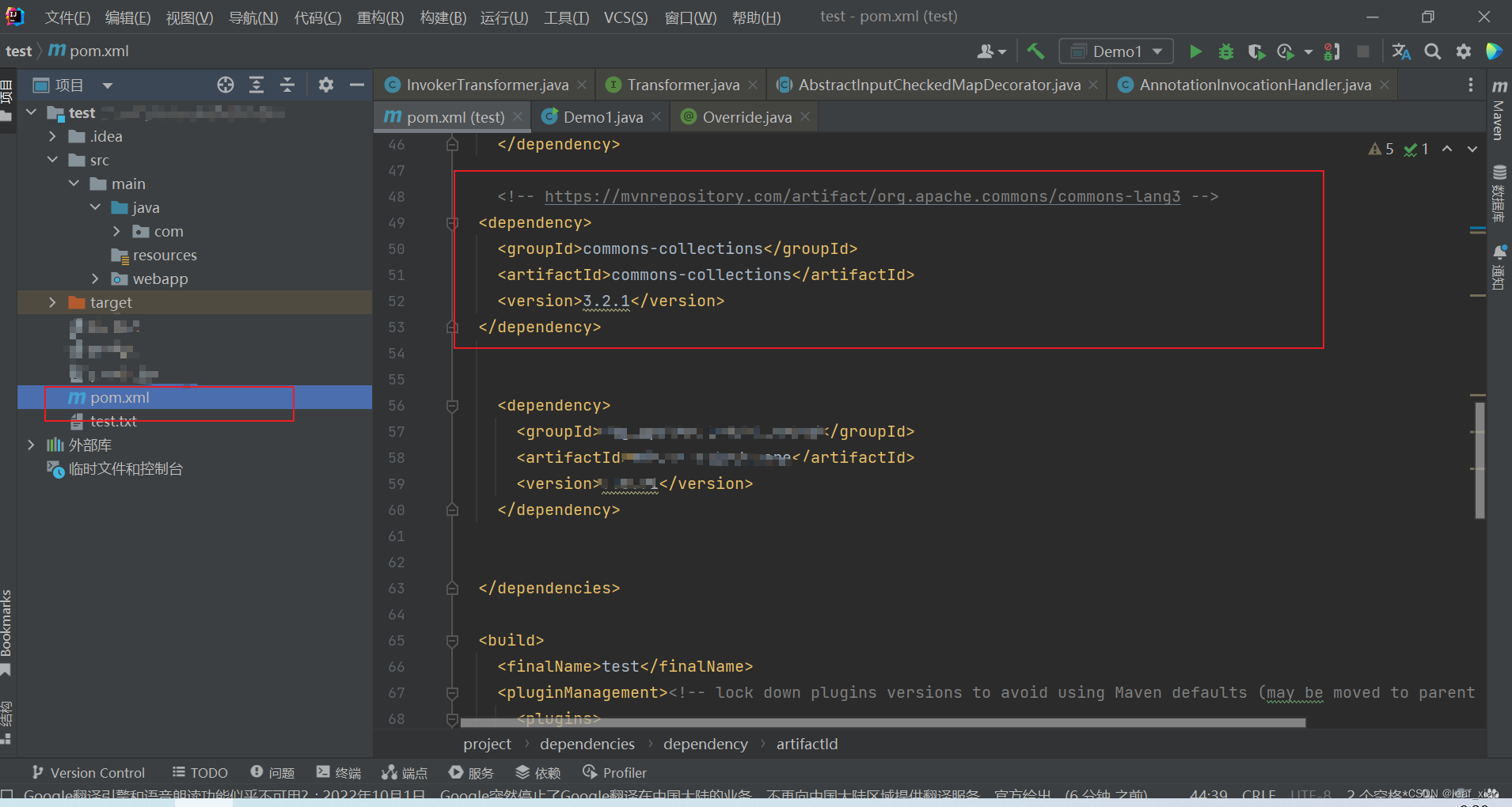Open the 文件(F) menu
This screenshot has height=807, width=1512.
coord(66,17)
